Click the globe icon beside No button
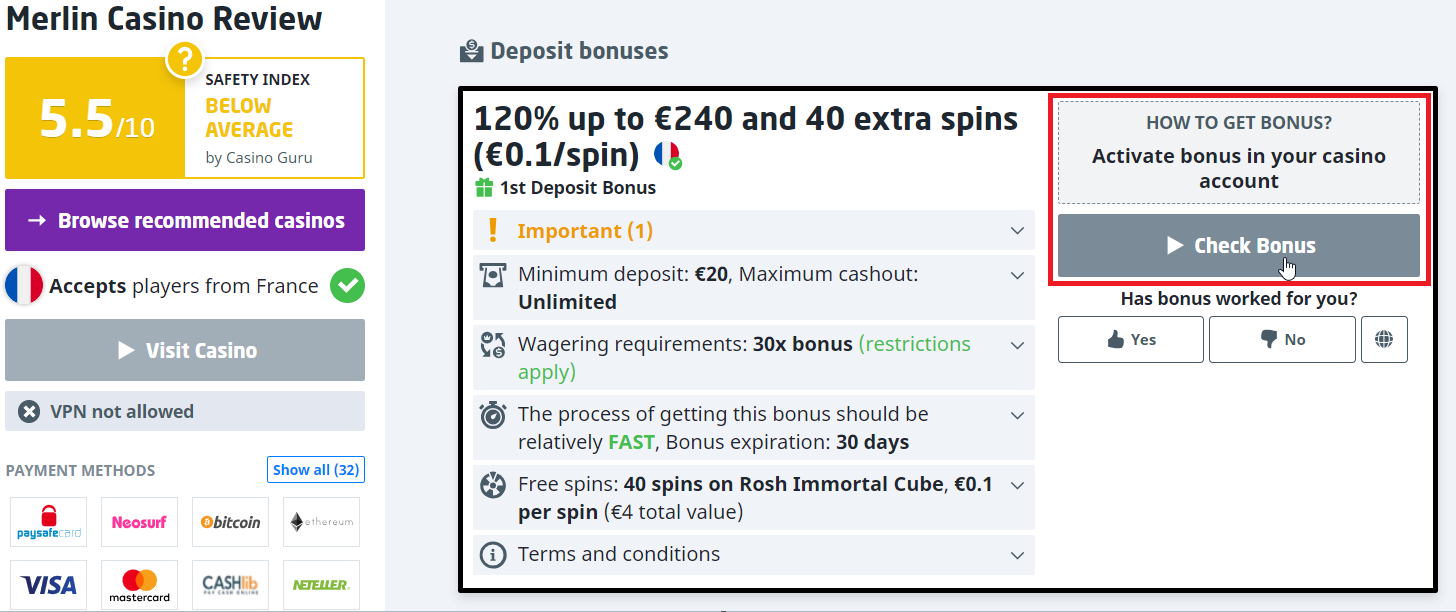 (1384, 340)
